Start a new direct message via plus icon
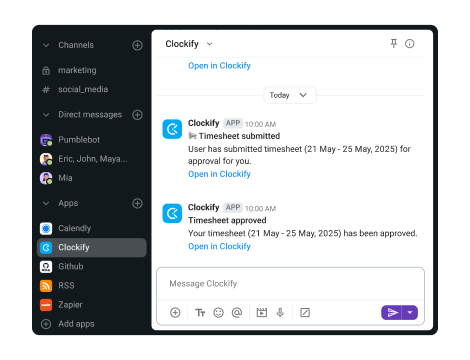Viewport: 470px width, 360px height. (x=137, y=115)
